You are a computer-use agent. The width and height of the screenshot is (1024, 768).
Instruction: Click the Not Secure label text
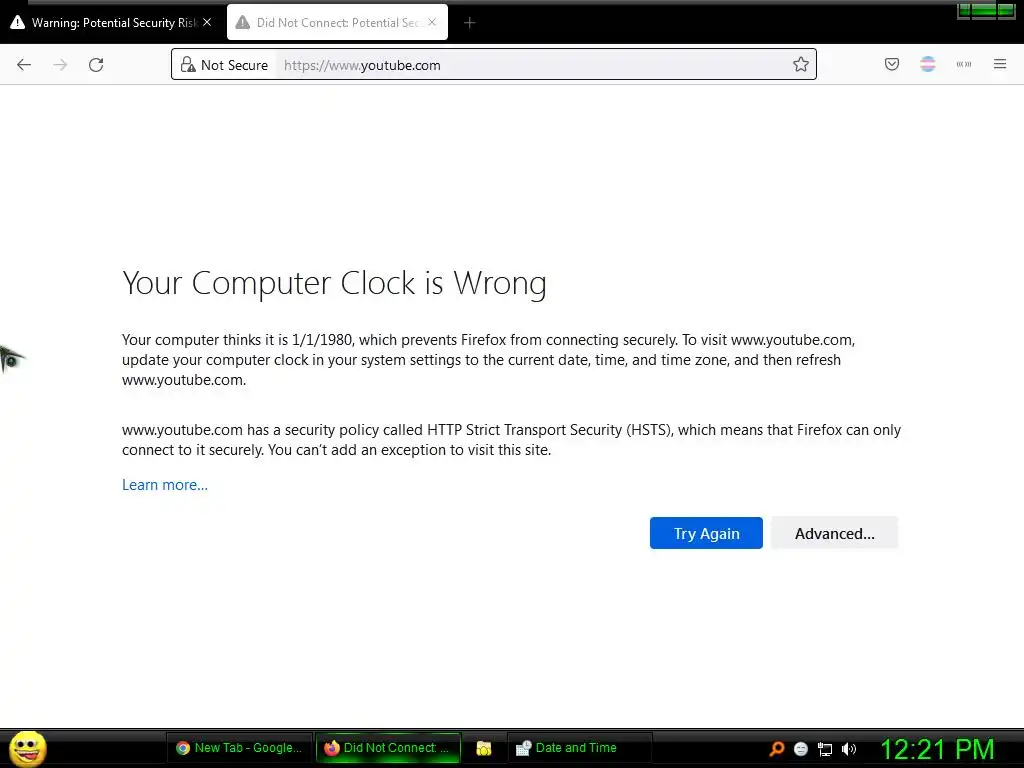234,65
